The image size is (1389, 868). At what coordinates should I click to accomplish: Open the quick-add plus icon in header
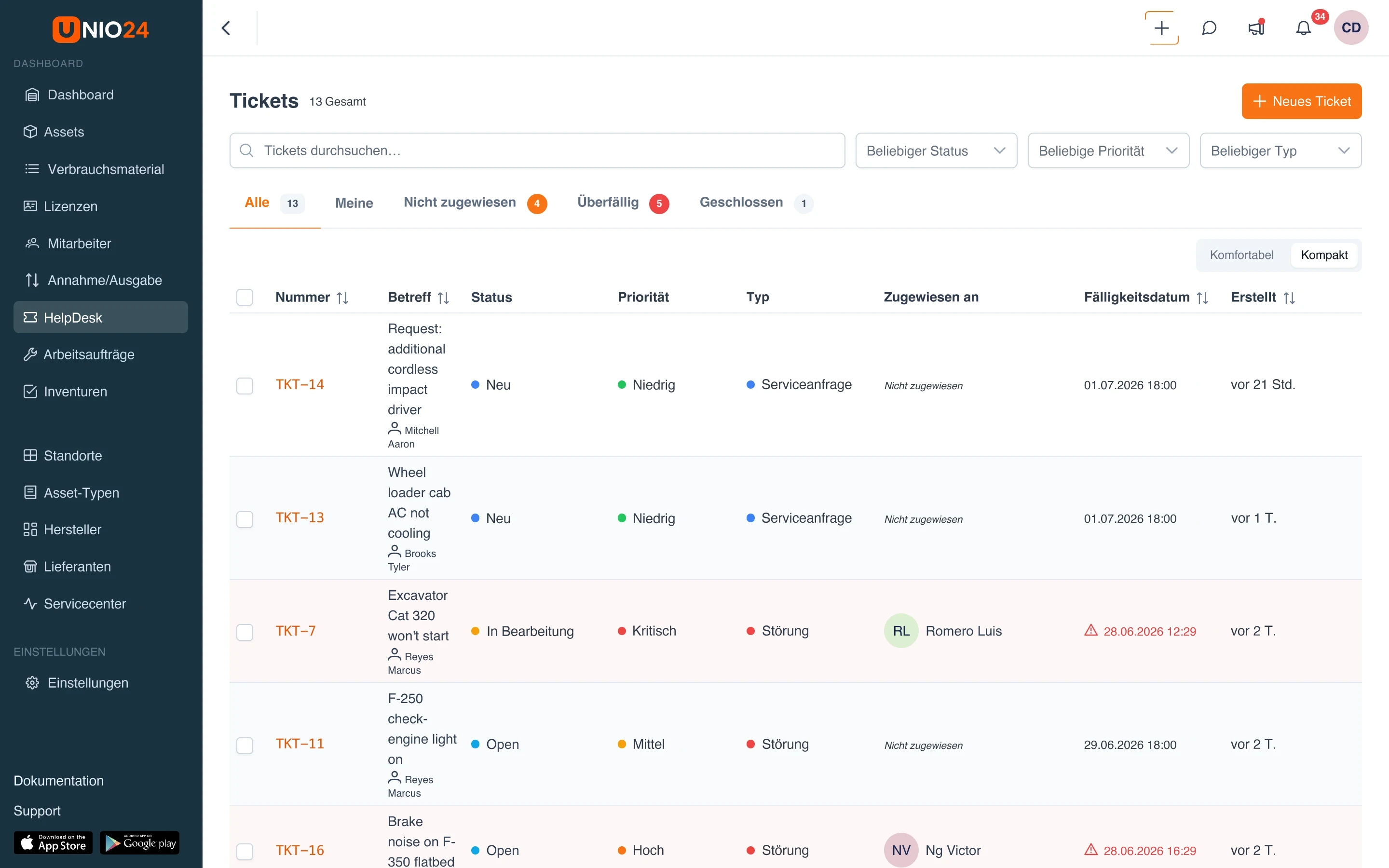(x=1161, y=28)
